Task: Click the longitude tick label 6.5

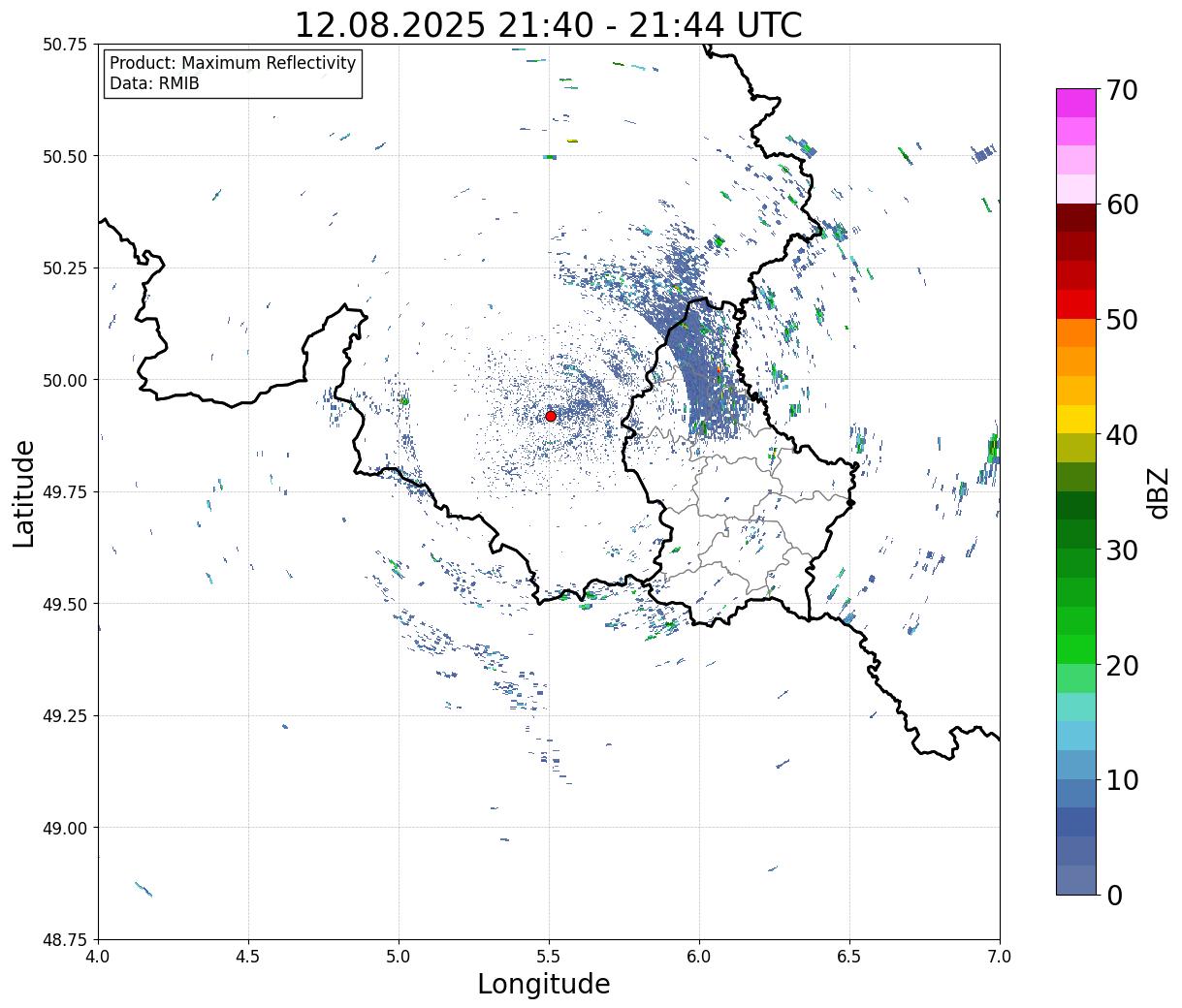Action: click(849, 957)
